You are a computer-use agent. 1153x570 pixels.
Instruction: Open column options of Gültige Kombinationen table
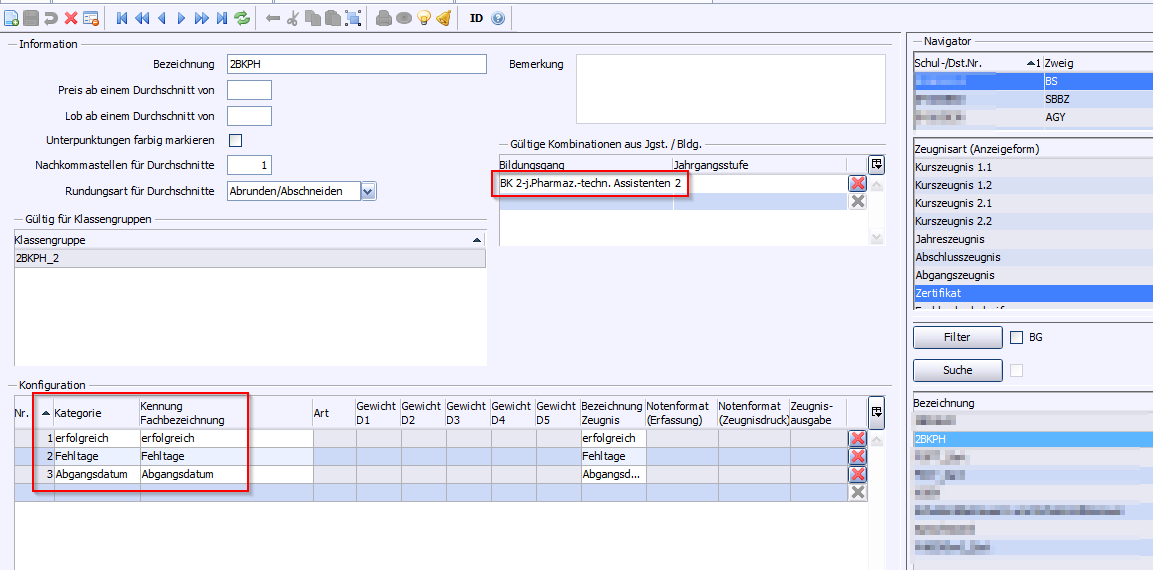click(x=877, y=164)
